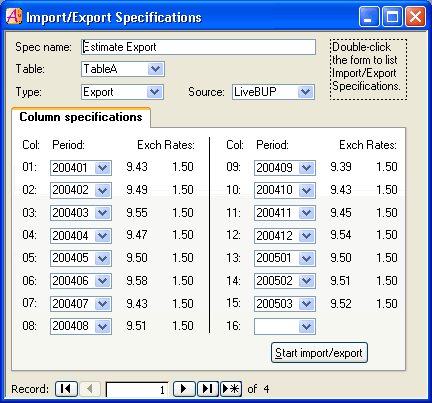Open the Source dropdown showing LiveBUP
The height and width of the screenshot is (403, 432).
pyautogui.click(x=306, y=92)
